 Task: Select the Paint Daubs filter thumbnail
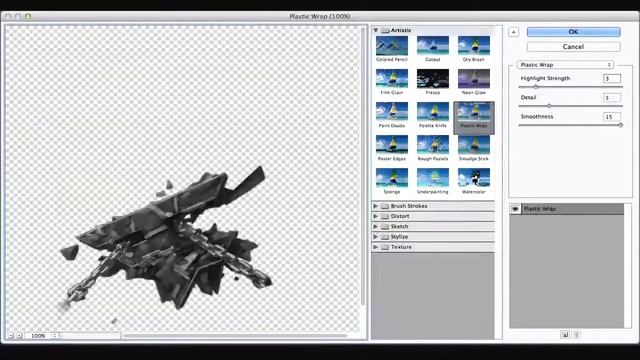[392, 112]
